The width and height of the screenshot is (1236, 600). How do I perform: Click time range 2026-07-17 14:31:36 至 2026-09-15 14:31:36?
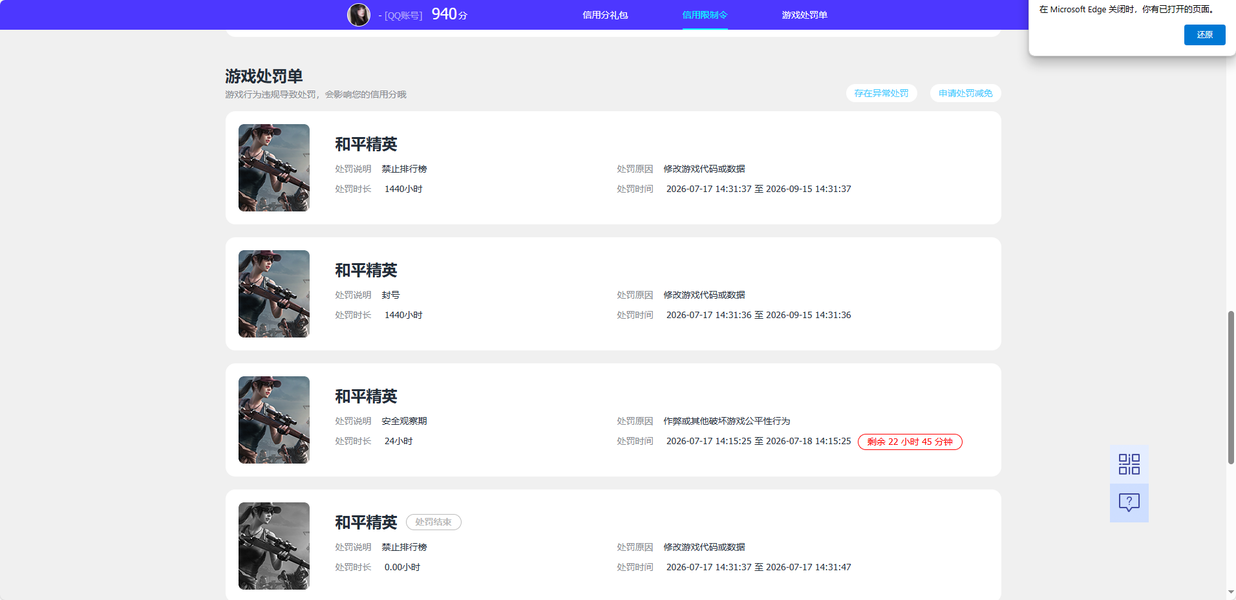tap(759, 315)
